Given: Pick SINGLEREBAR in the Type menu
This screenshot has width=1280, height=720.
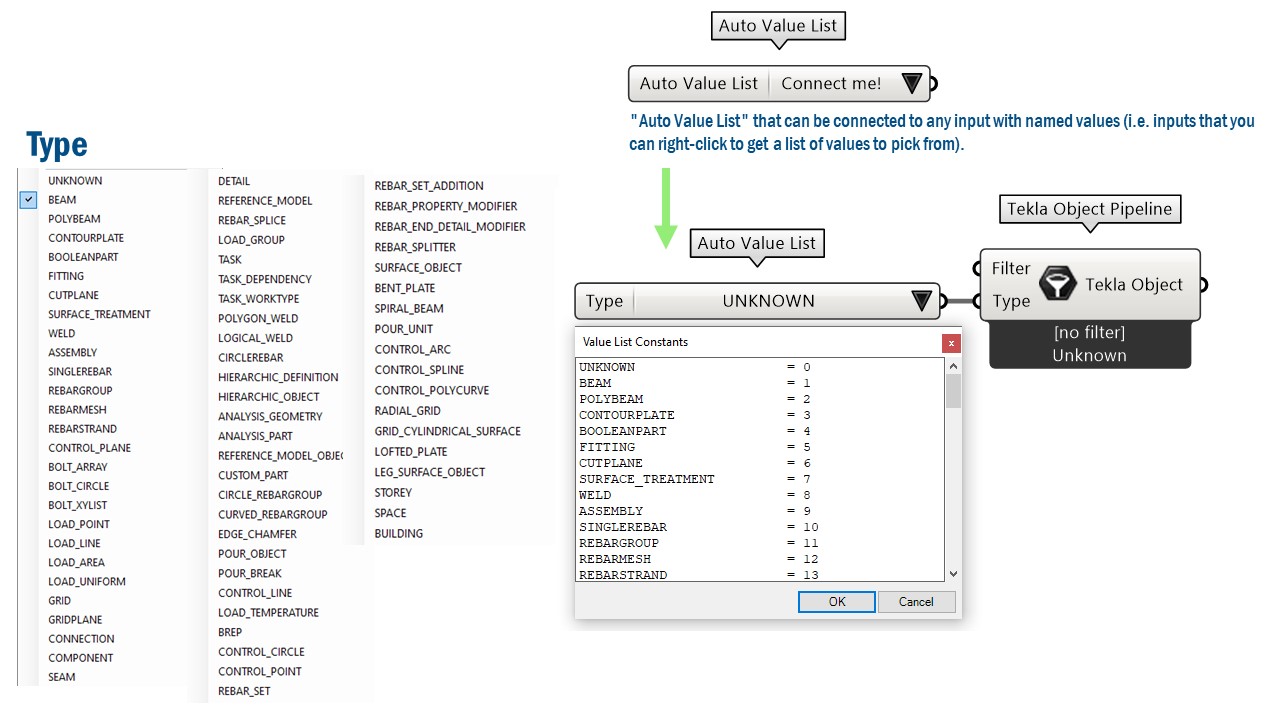Looking at the screenshot, I should [80, 371].
